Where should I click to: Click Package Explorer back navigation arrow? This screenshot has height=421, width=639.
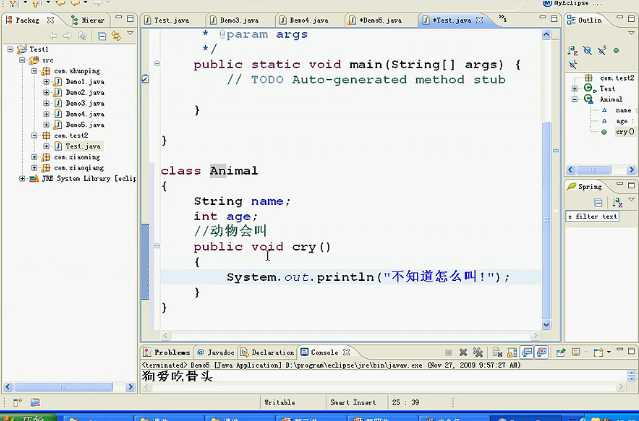[53, 36]
